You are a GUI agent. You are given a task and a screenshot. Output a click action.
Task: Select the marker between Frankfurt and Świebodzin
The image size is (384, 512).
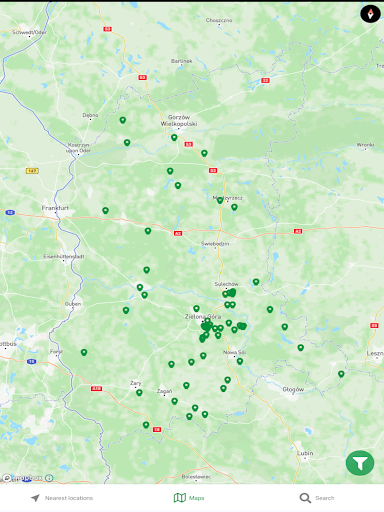[x=148, y=231]
